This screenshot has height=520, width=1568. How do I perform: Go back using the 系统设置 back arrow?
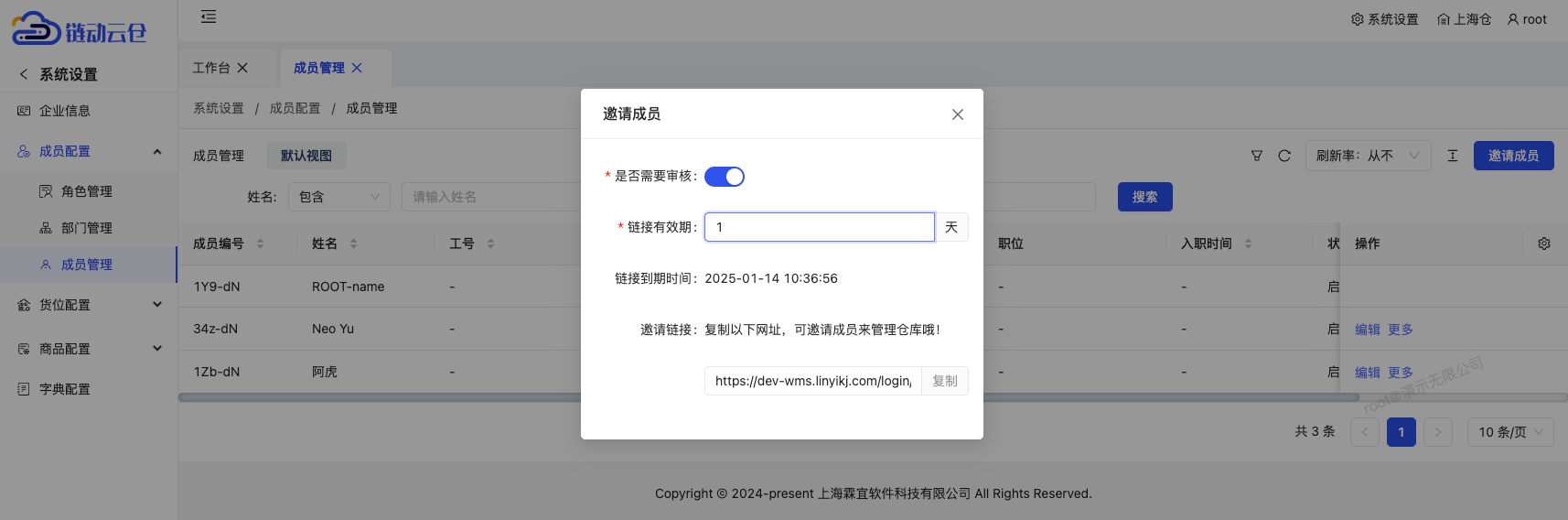tap(24, 74)
